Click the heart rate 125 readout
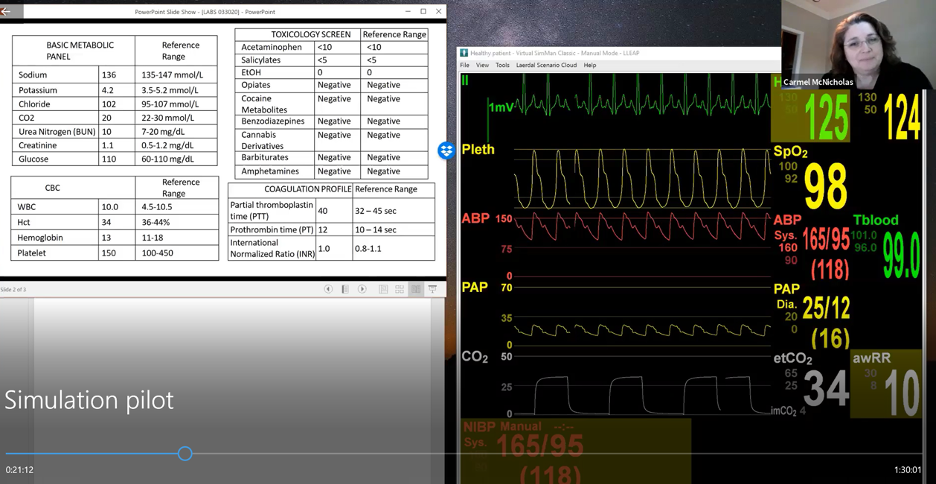 coord(826,117)
